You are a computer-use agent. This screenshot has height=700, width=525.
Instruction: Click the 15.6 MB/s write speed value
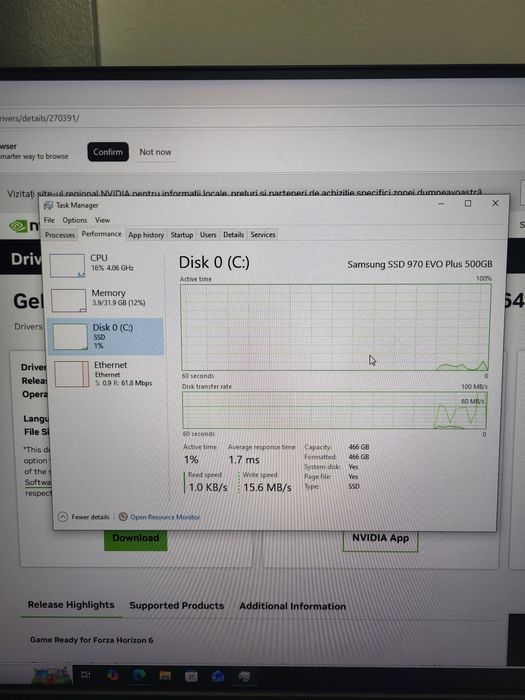(x=267, y=488)
